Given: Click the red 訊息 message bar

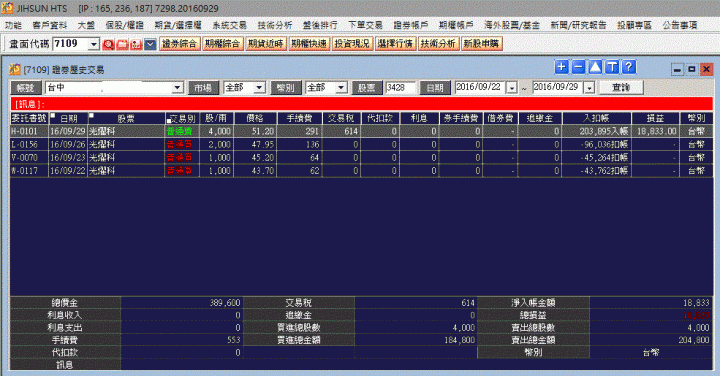Looking at the screenshot, I should (x=361, y=104).
